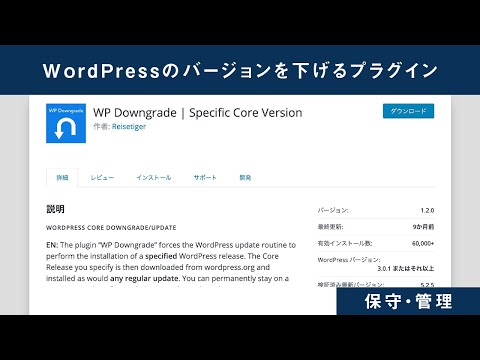
Task: Click the banner title WordPressのバージョンを下げるプラグイン
Action: [x=240, y=70]
